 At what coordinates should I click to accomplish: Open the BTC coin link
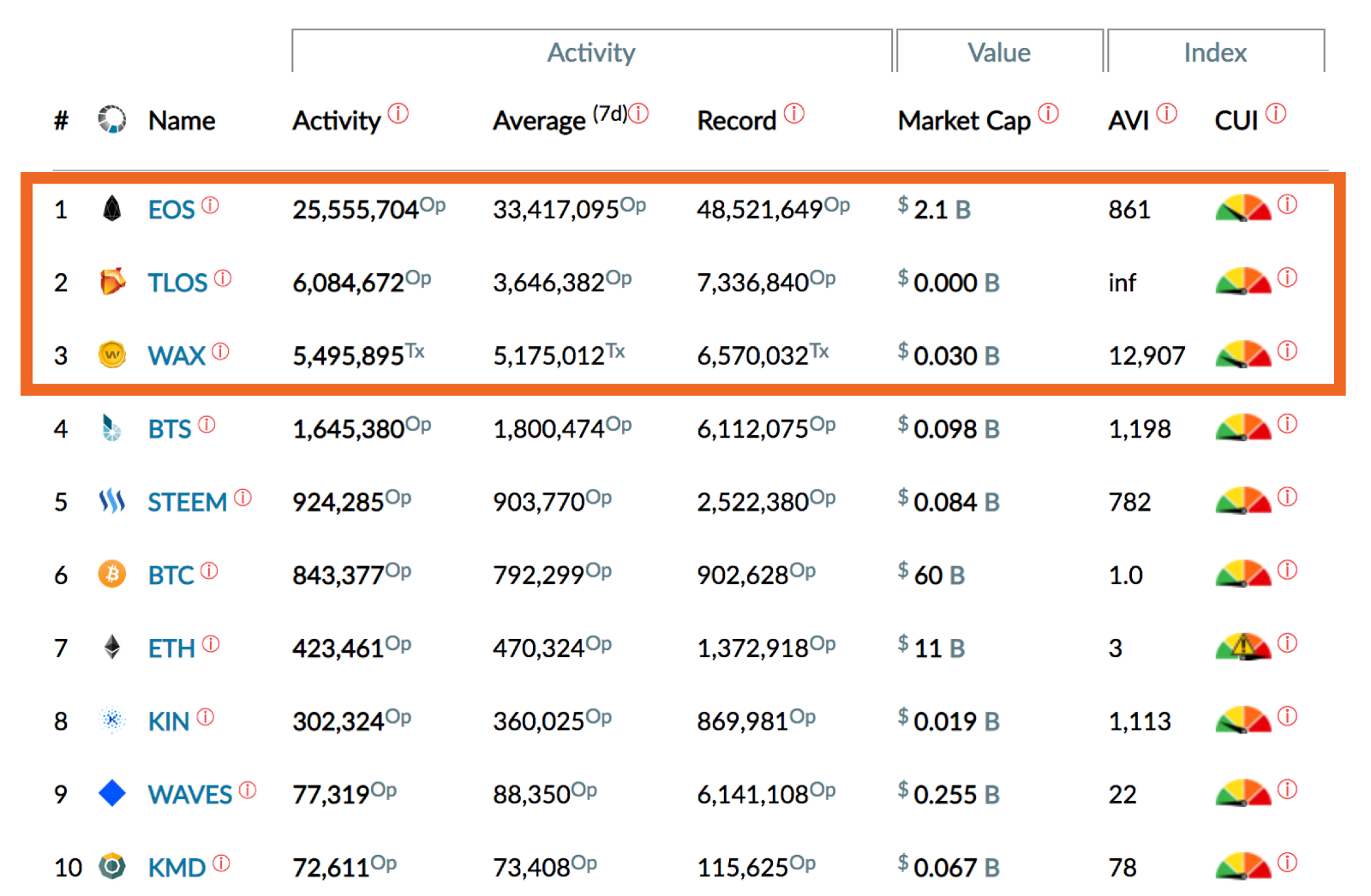tap(171, 575)
